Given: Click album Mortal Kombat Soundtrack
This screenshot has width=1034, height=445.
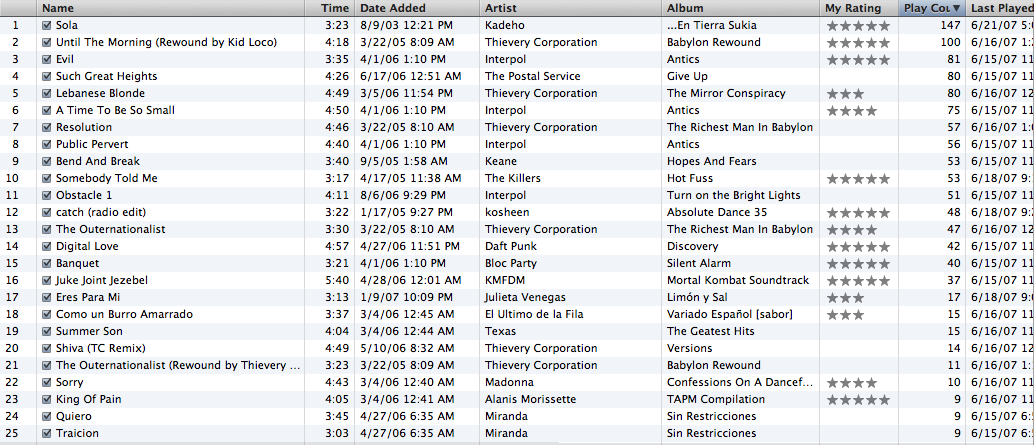Looking at the screenshot, I should point(738,280).
